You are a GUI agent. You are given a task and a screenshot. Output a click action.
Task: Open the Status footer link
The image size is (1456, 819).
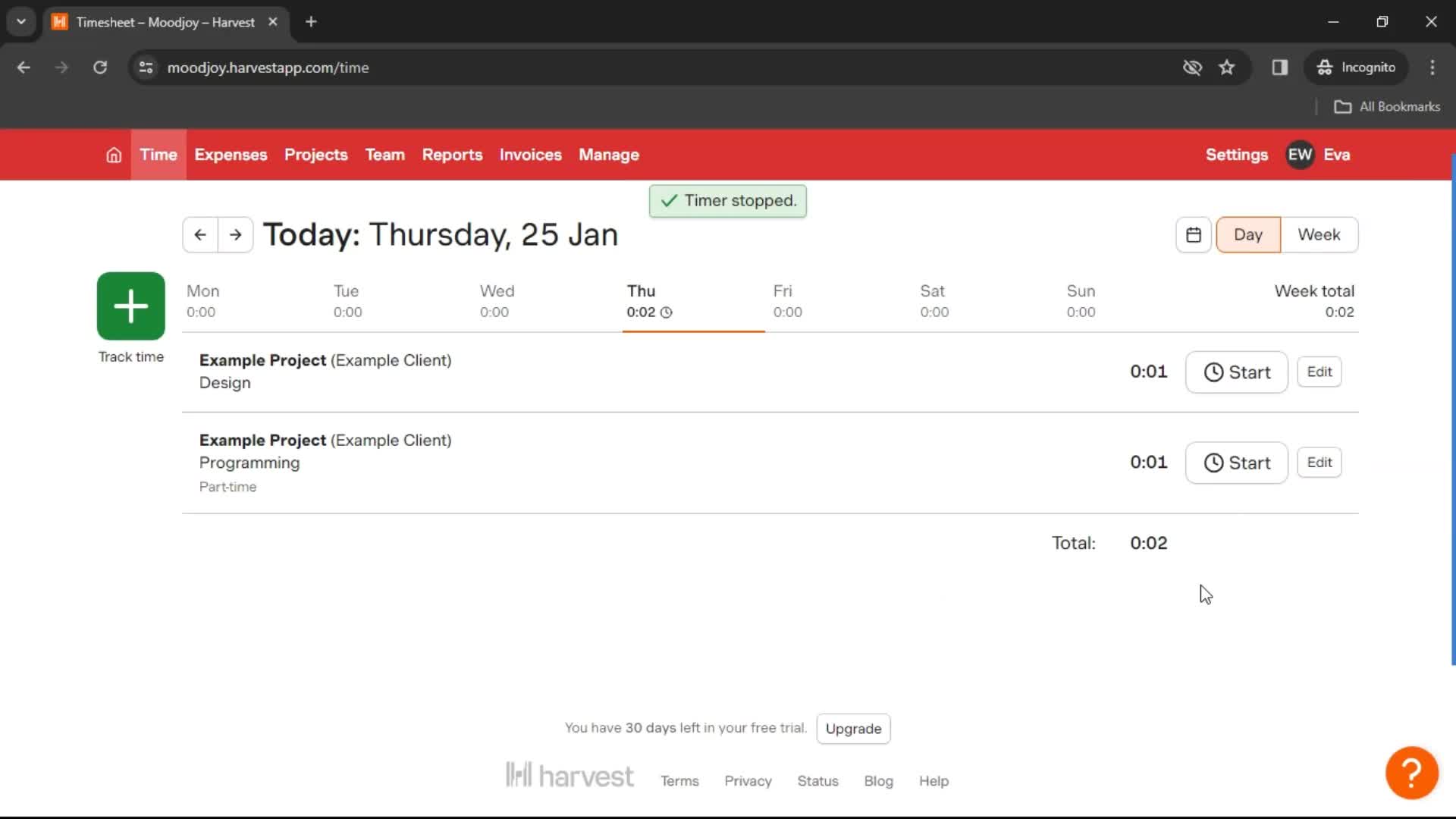coord(817,781)
